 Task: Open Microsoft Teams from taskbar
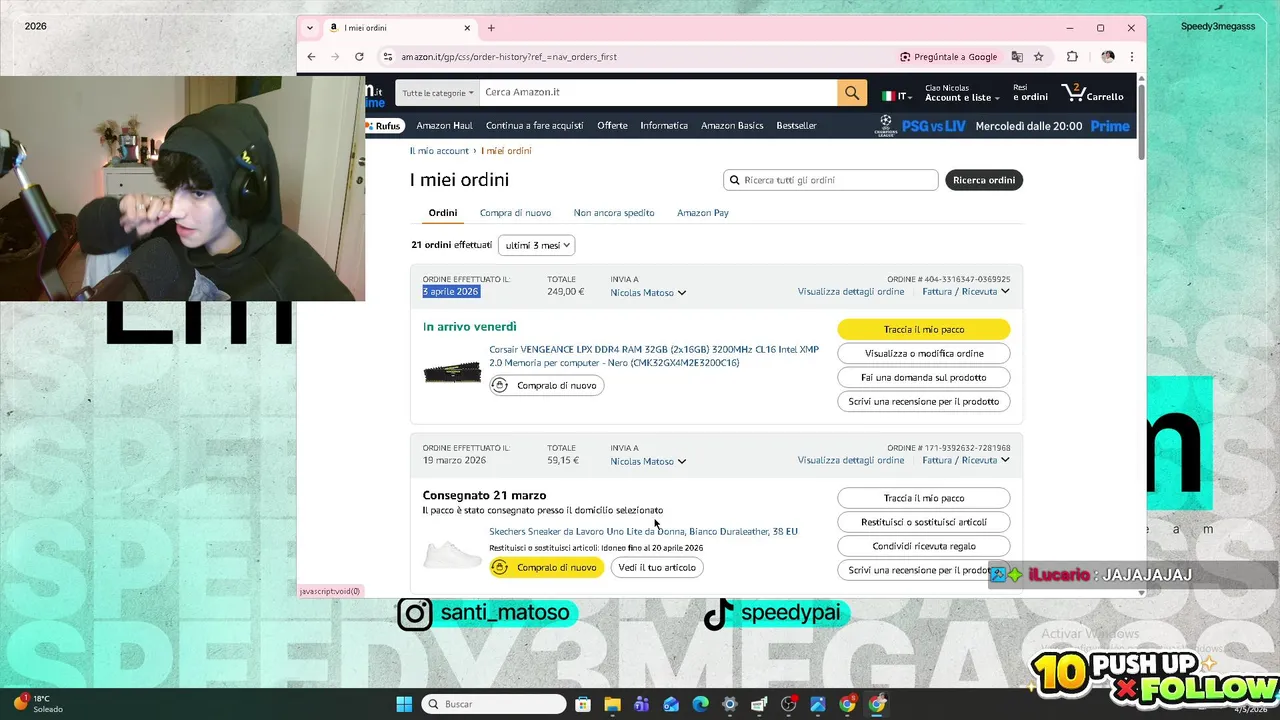click(641, 704)
